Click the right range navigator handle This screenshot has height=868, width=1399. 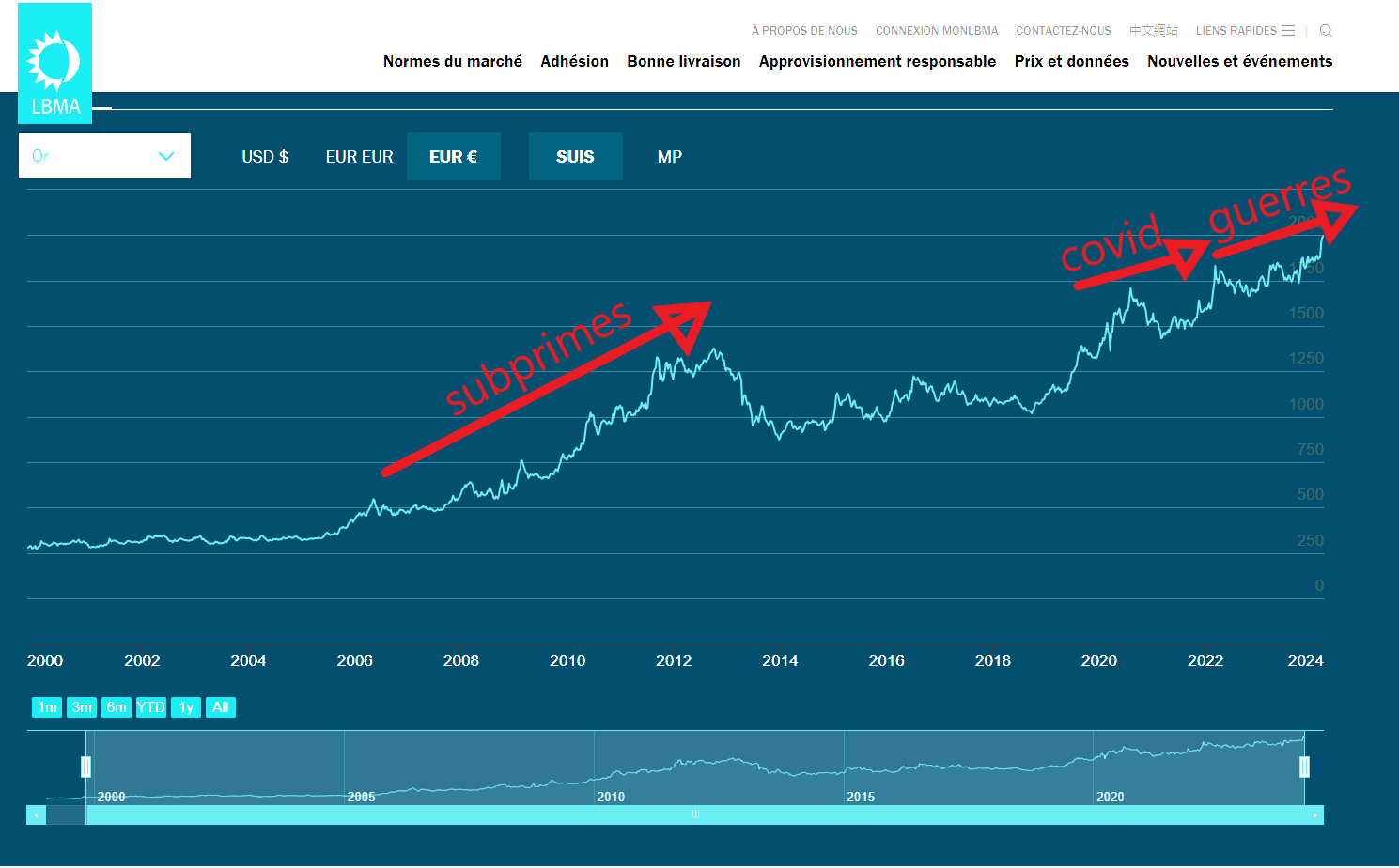1304,767
